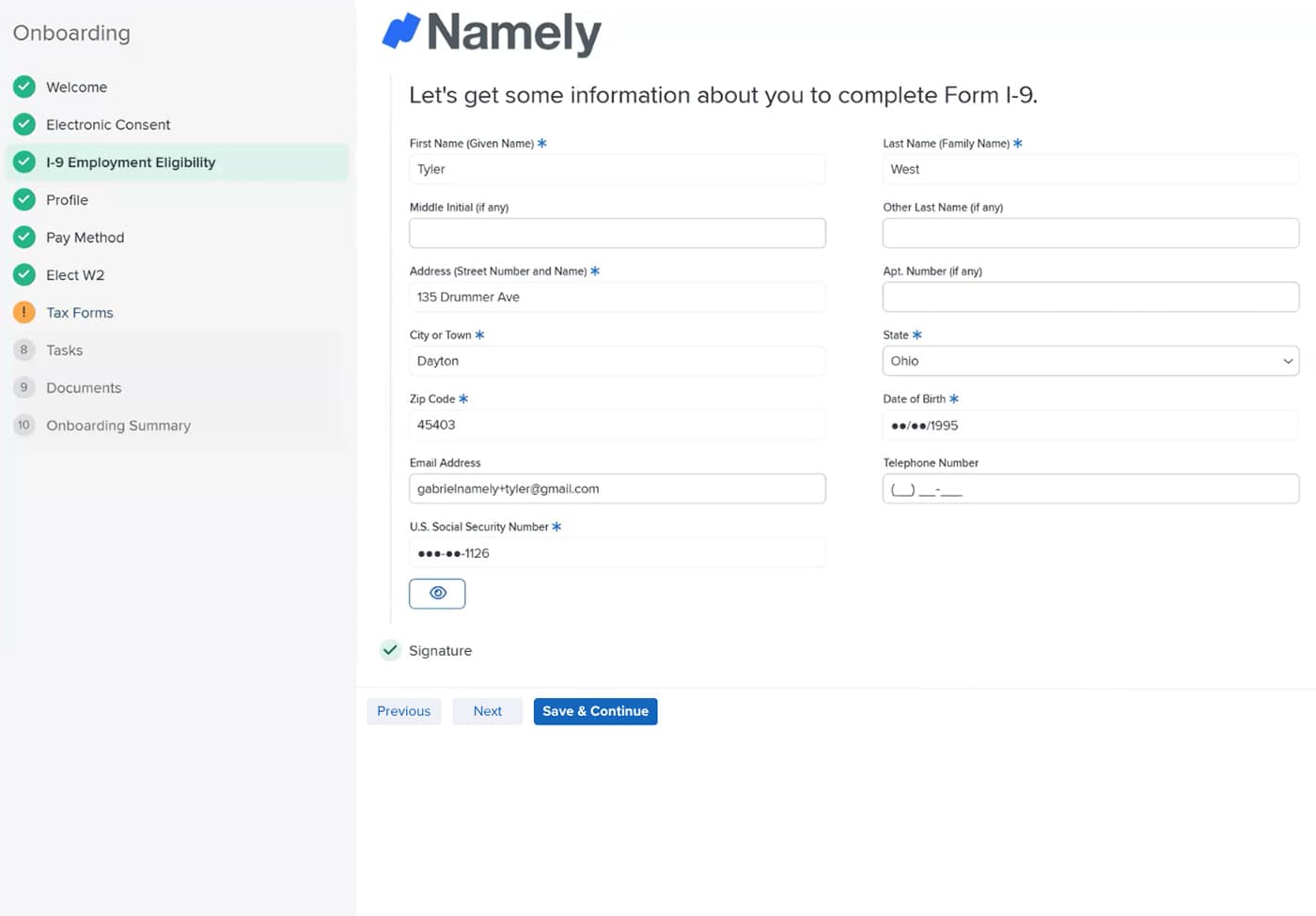Go to the Profile onboarding step
This screenshot has width=1316, height=916.
pyautogui.click(x=67, y=199)
